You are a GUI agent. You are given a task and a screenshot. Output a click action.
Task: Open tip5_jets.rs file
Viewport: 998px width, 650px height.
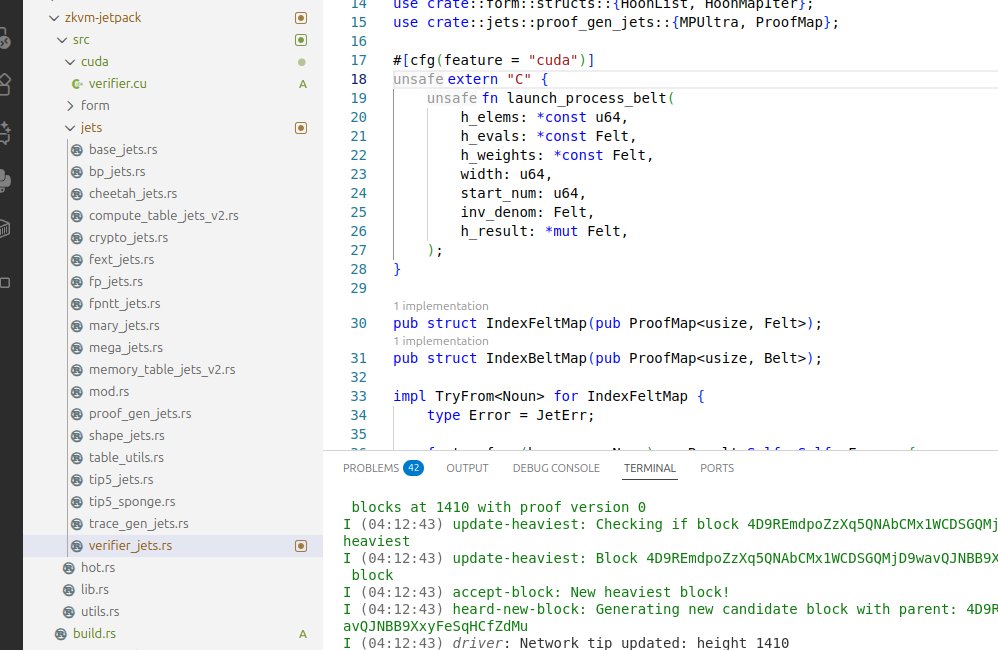point(121,480)
